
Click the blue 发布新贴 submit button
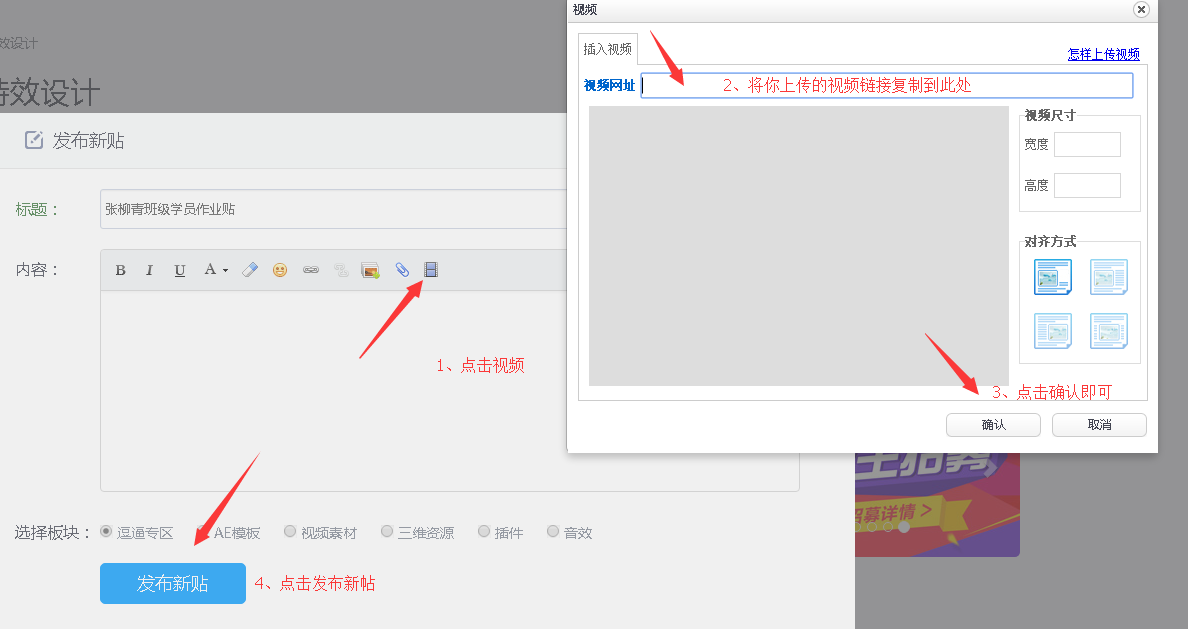(x=173, y=584)
